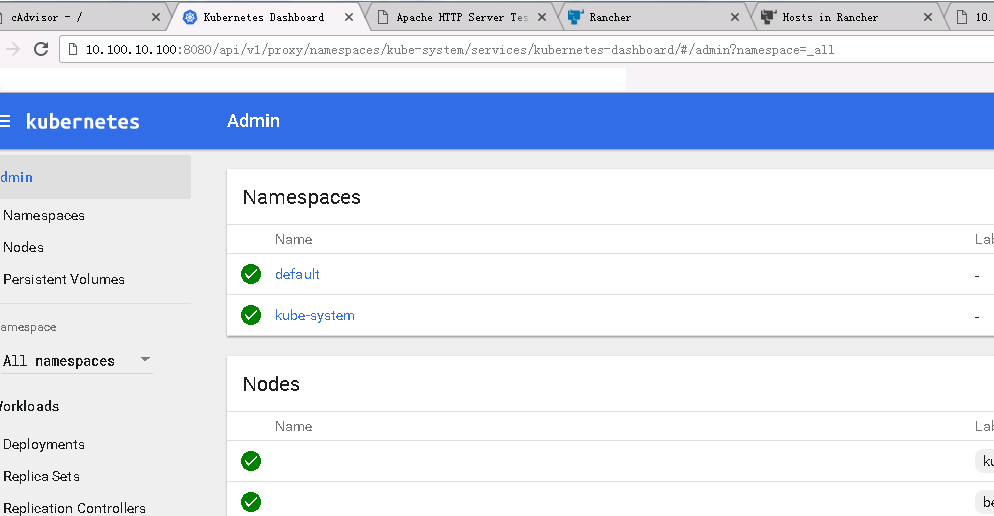Viewport: 994px width, 516px height.
Task: Click green status check for default namespace
Action: (x=251, y=274)
